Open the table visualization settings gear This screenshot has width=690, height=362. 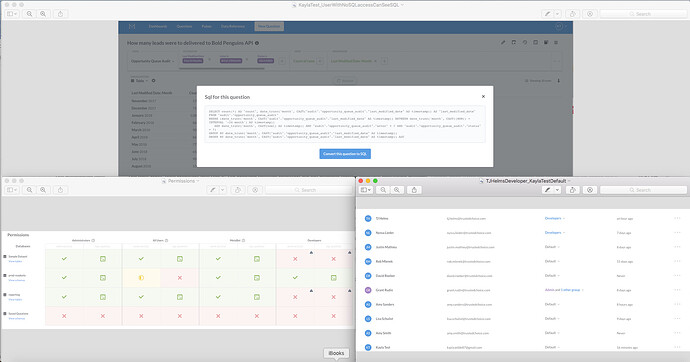click(x=154, y=80)
